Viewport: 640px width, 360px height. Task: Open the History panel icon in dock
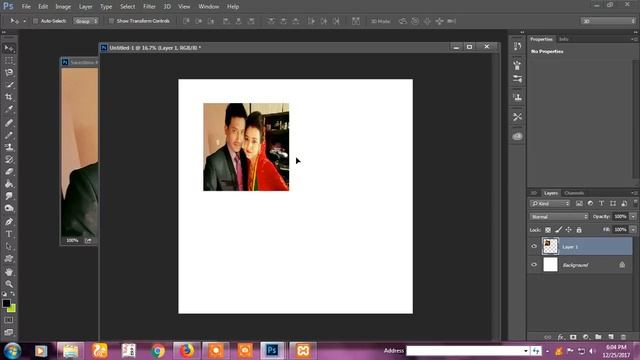pyautogui.click(x=518, y=46)
